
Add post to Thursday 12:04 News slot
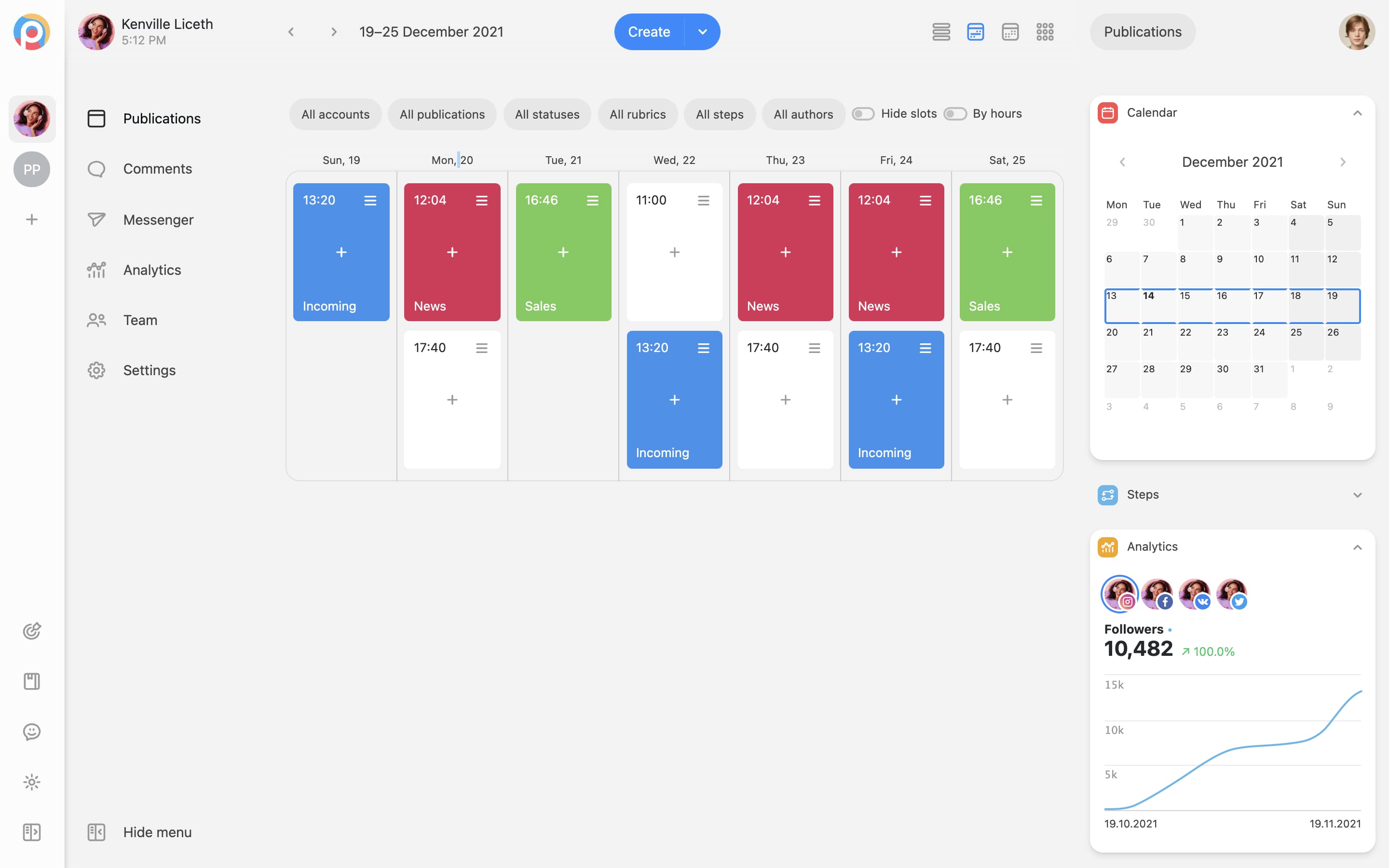click(785, 252)
